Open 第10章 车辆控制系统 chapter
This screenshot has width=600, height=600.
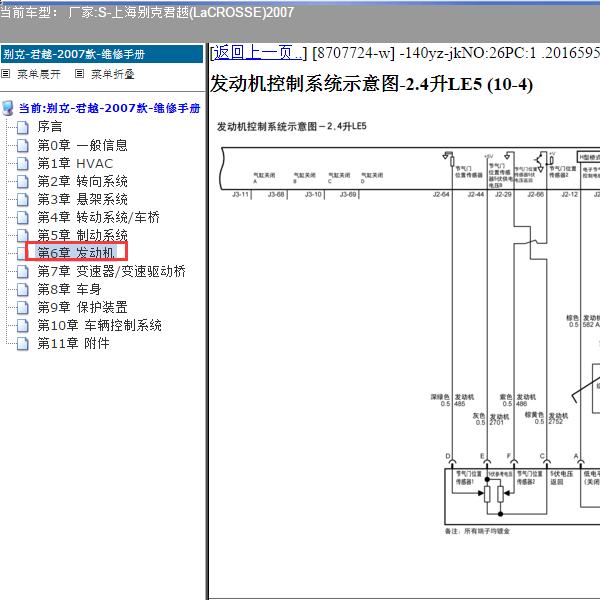coord(99,325)
